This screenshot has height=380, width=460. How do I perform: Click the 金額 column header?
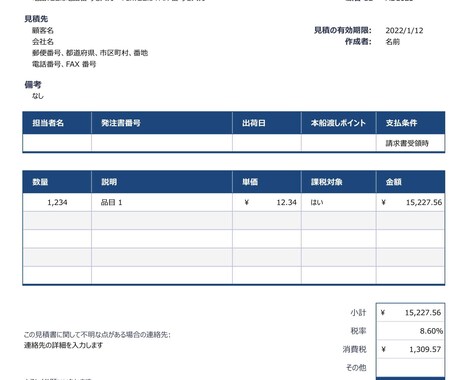click(411, 182)
